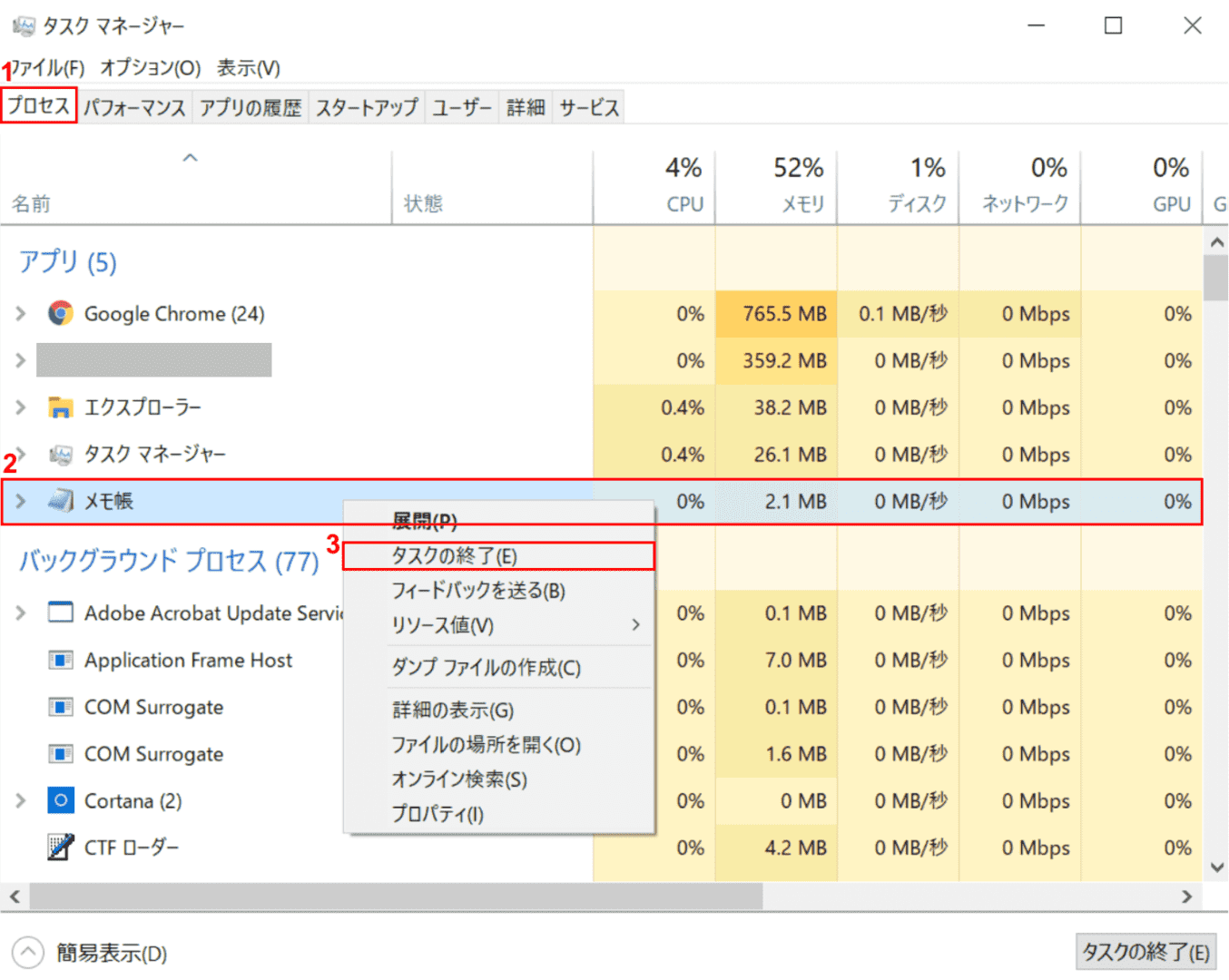
Task: Expand the grayed-out app row
Action: click(20, 360)
